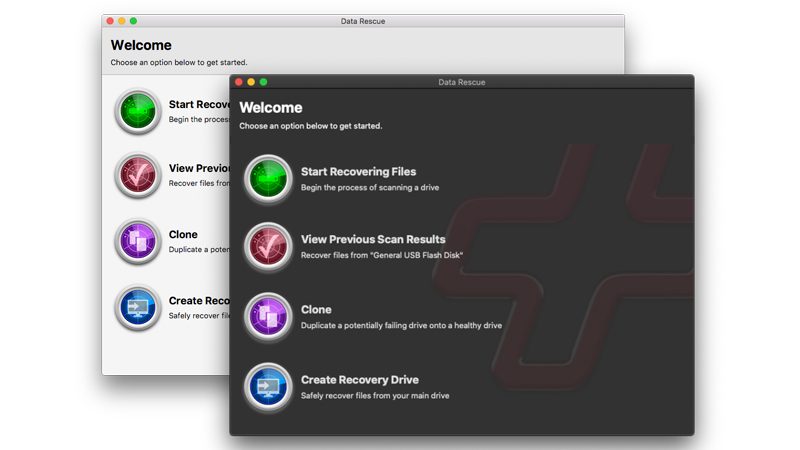
Task: Choose Create Recovery Drive heading in dark window
Action: [359, 380]
